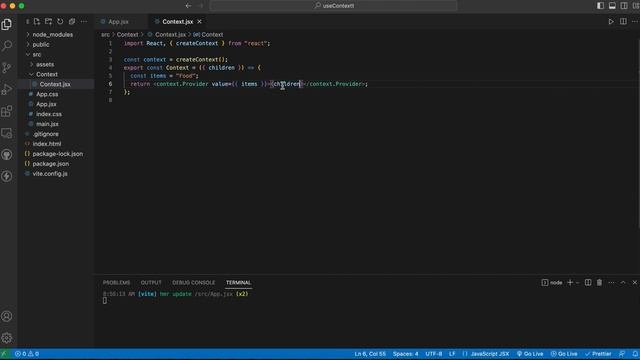Maximize the terminal panel with chevron

point(623,282)
